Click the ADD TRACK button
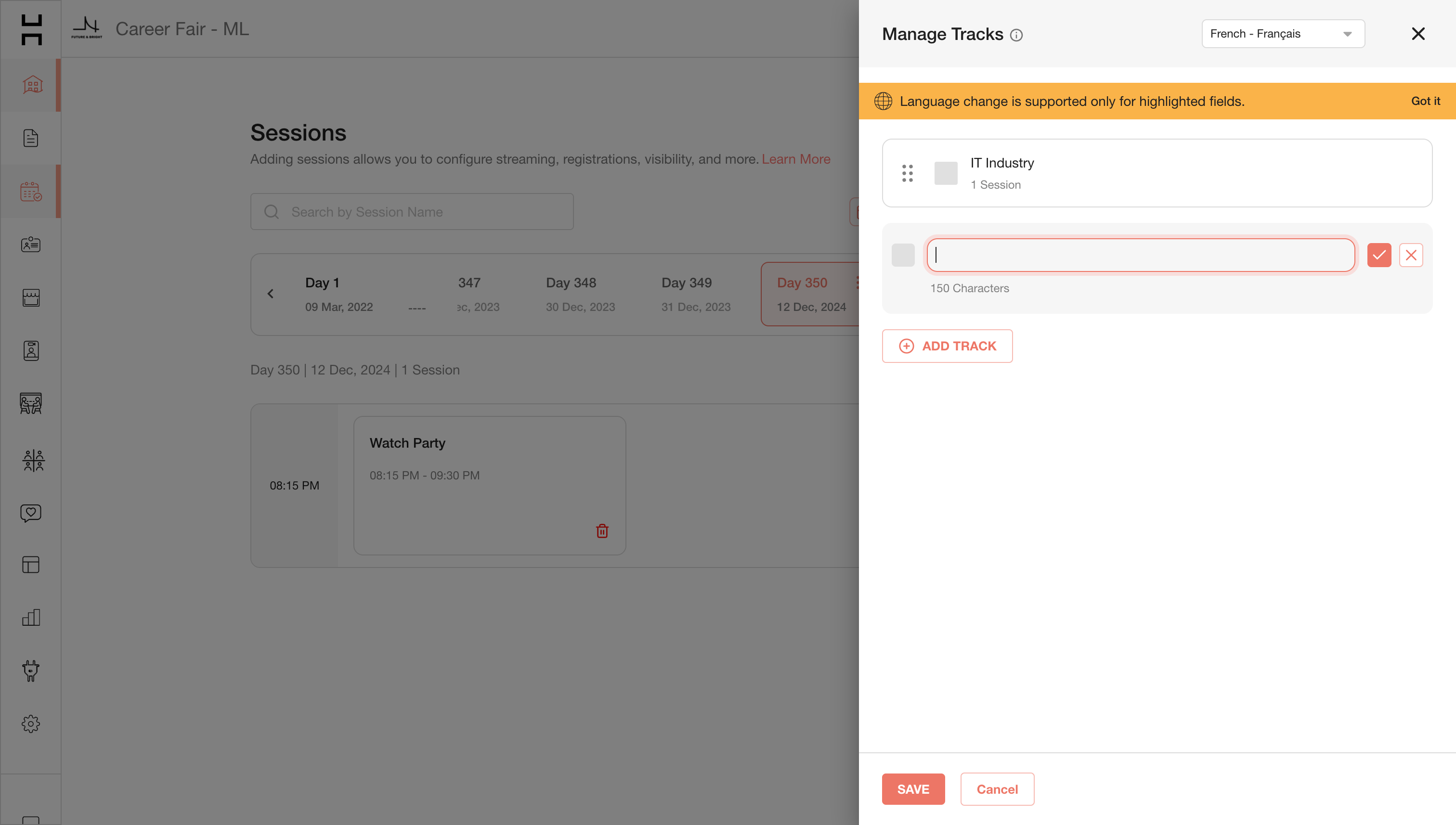Image resolution: width=1456 pixels, height=825 pixels. click(x=947, y=346)
